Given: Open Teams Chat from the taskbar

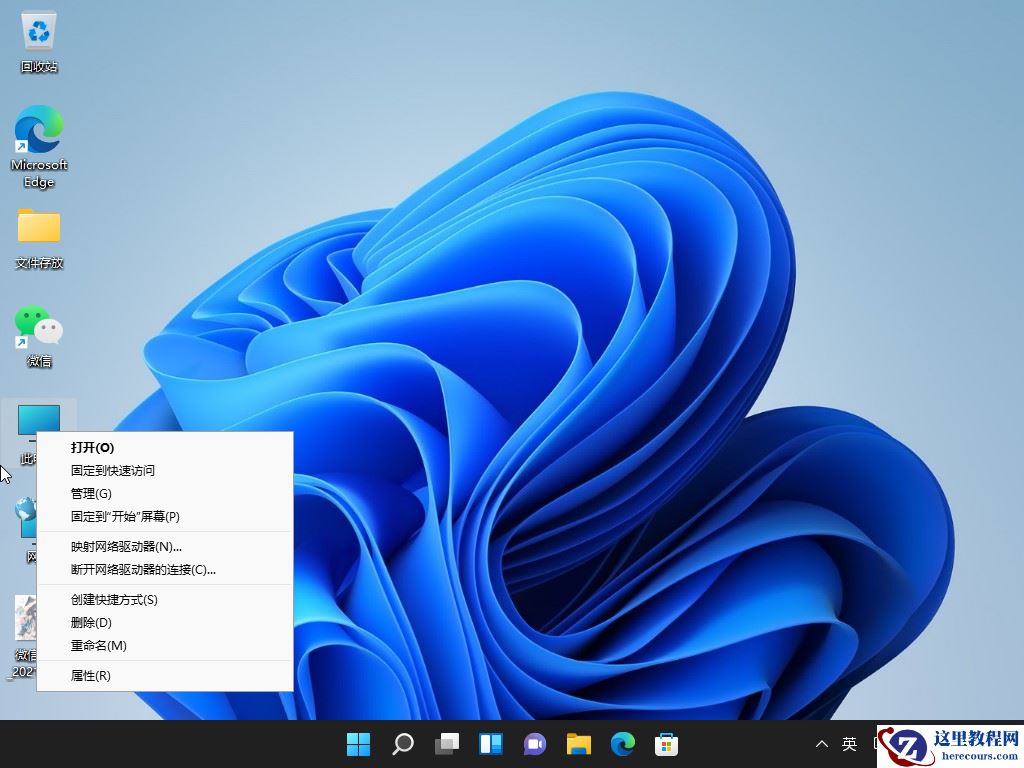Looking at the screenshot, I should (534, 744).
